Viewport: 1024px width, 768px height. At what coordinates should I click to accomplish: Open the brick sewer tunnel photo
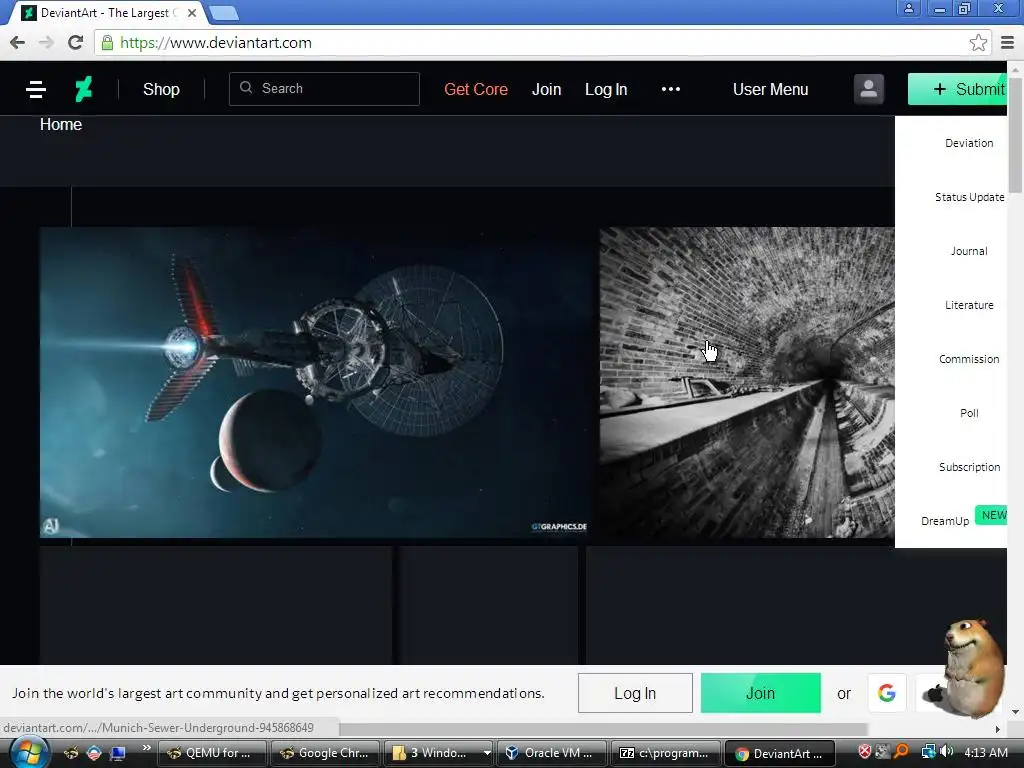(x=747, y=382)
